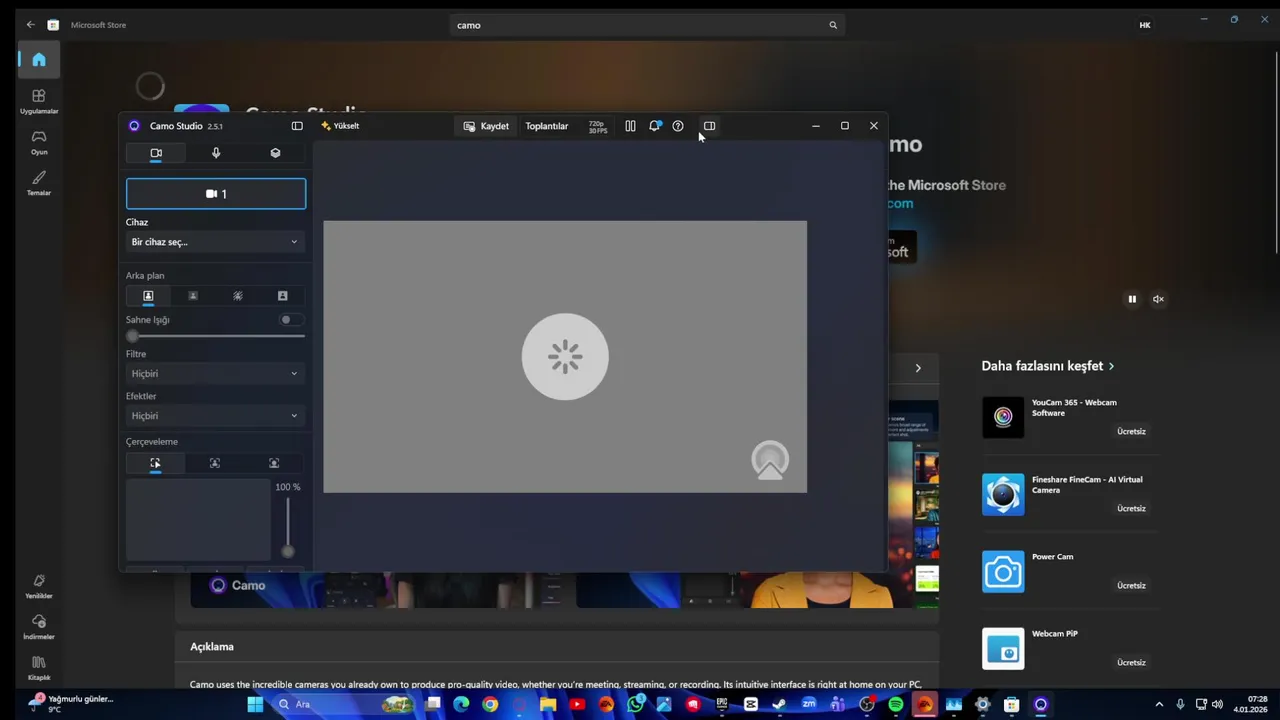Open Yenilikler in Store sidebar
The width and height of the screenshot is (1280, 720).
tap(39, 586)
